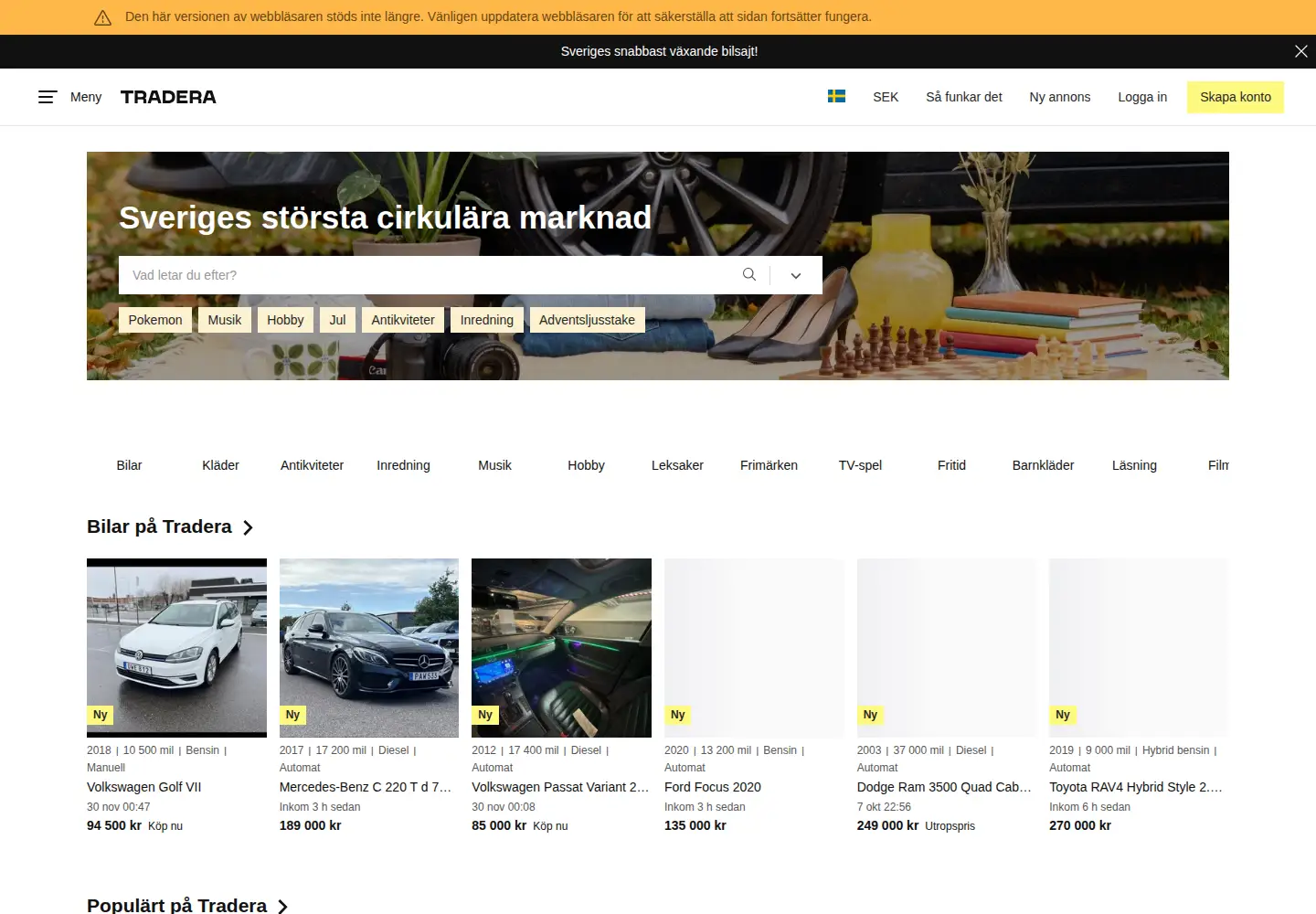Select the Adventsljusstake search tag

point(587,320)
